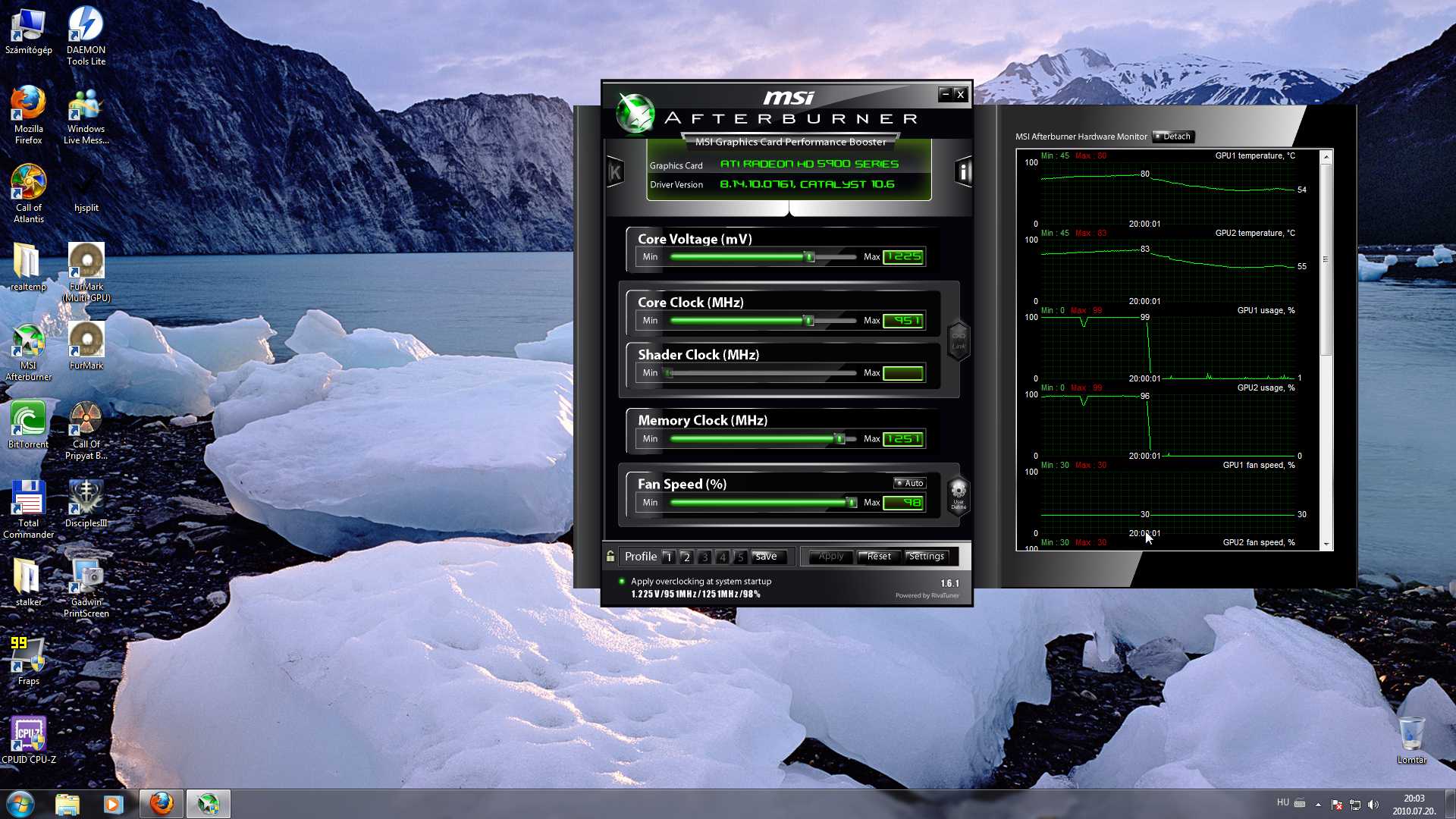Open CPUID CPU-Z desktop shortcut

28,741
